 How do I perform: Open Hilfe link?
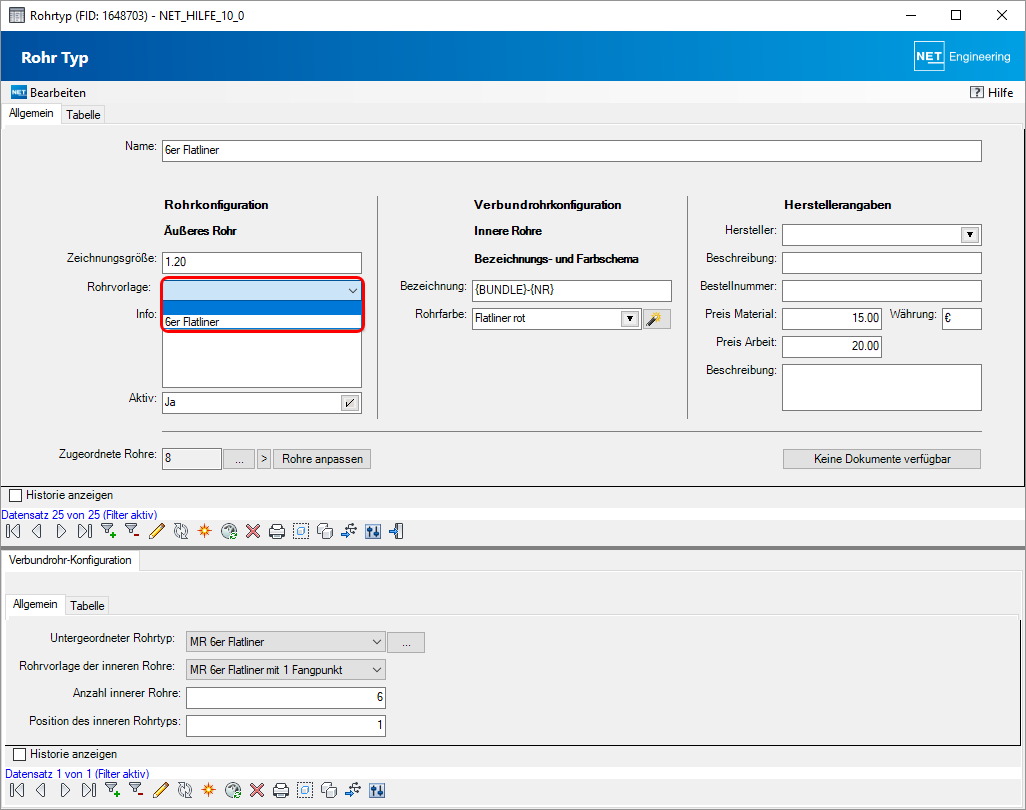(991, 93)
